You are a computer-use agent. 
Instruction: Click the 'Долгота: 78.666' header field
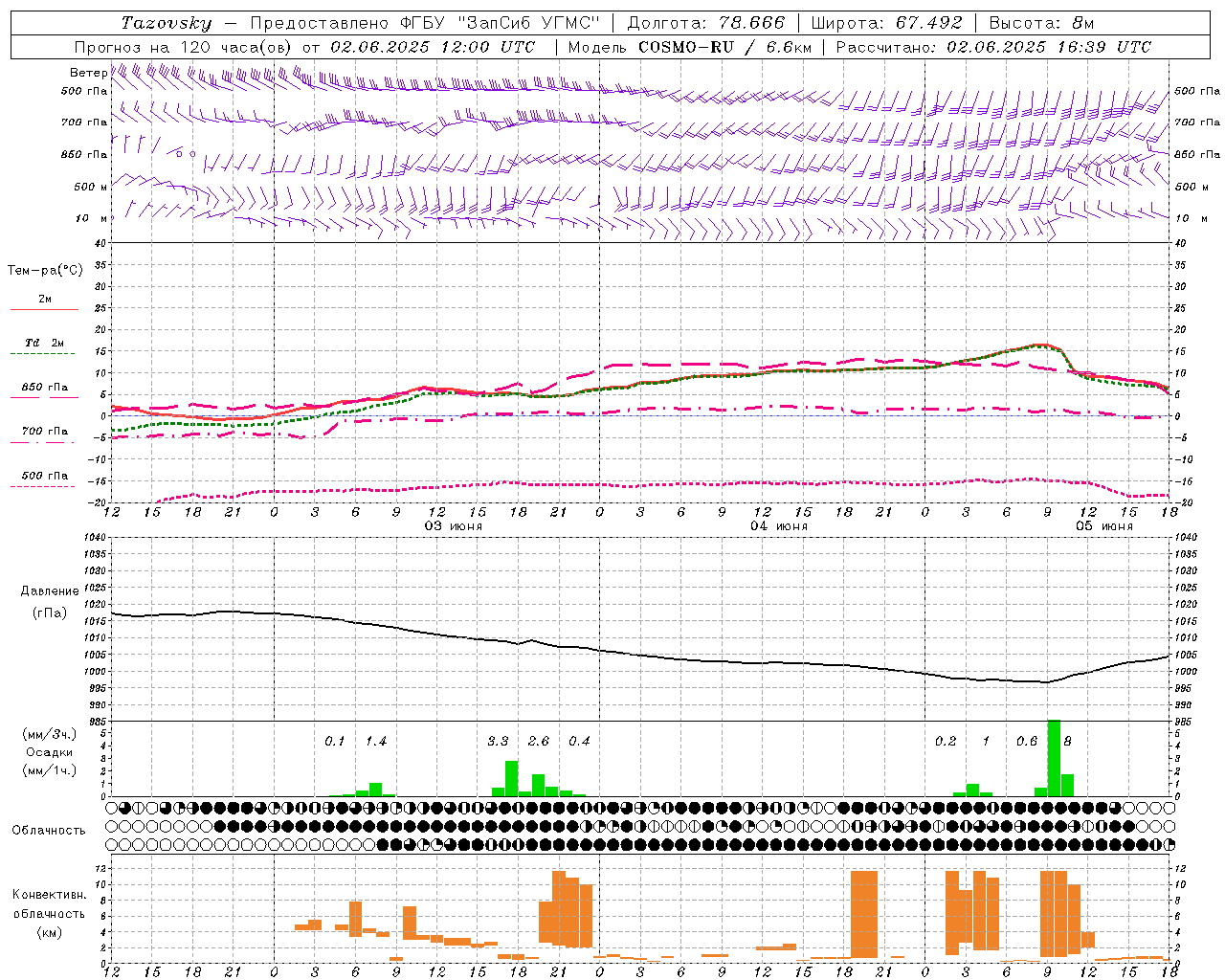(x=705, y=23)
